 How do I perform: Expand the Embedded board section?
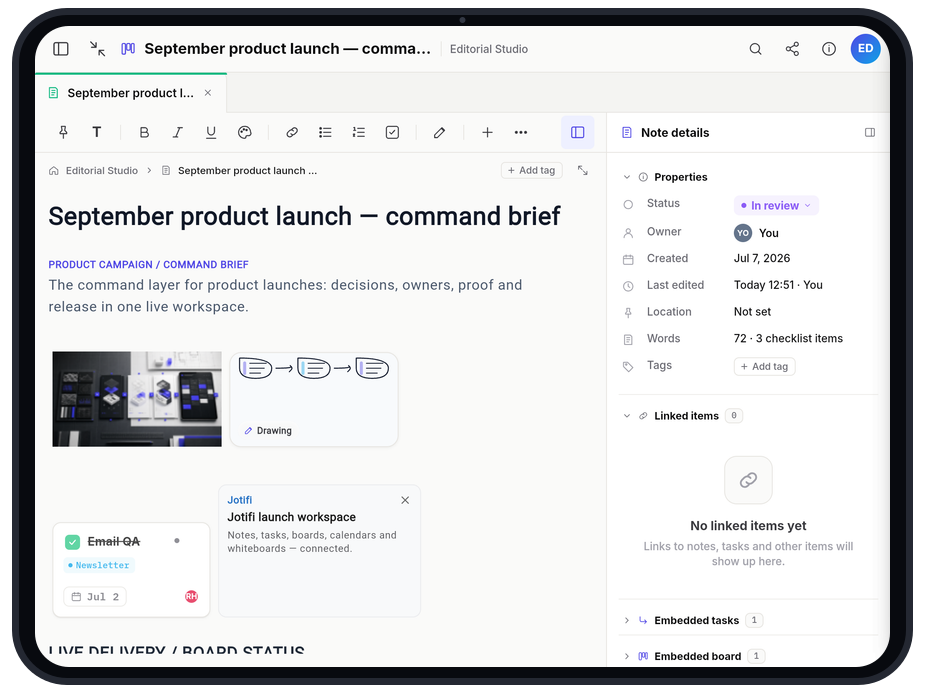626,656
